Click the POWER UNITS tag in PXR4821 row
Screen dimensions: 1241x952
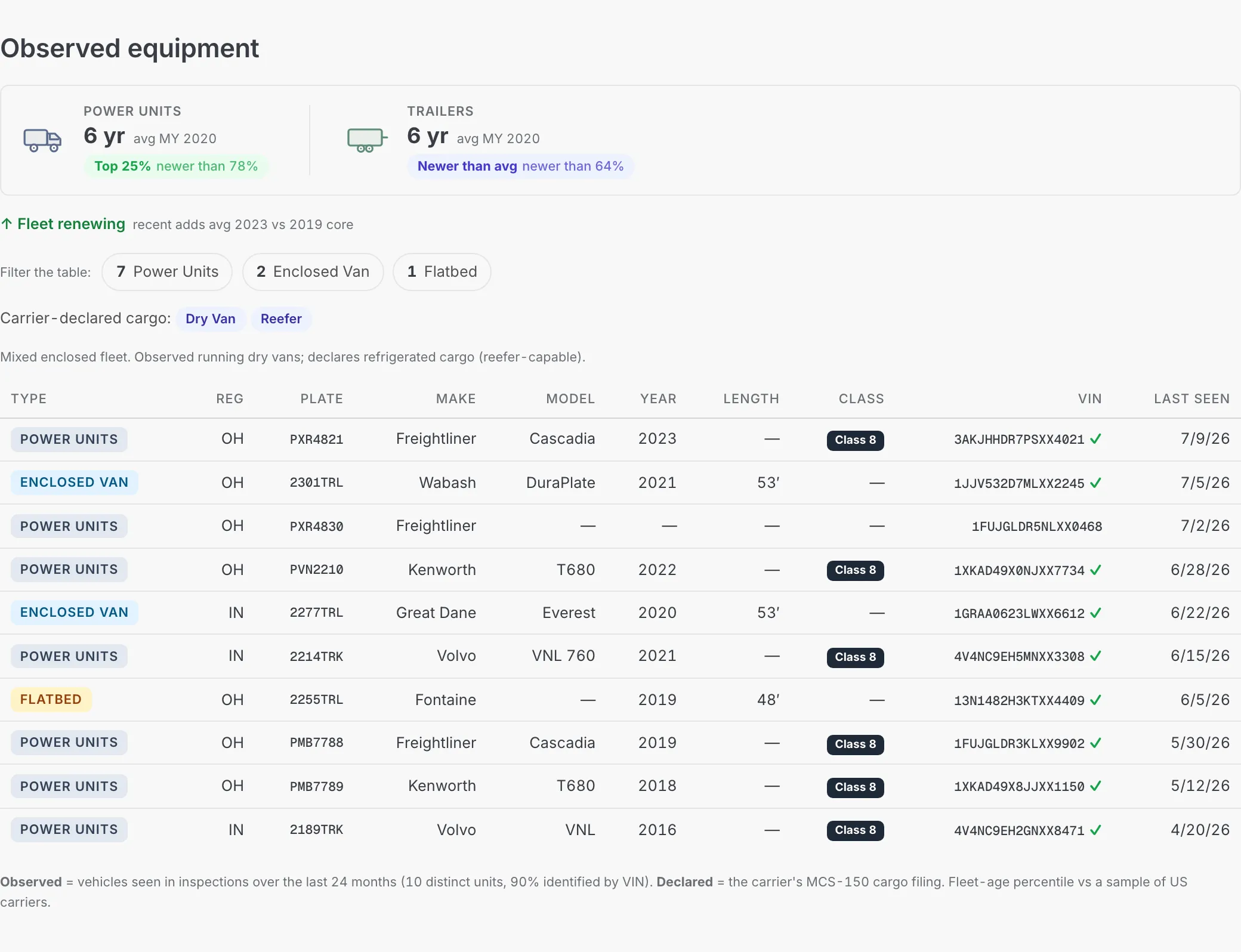pos(69,440)
